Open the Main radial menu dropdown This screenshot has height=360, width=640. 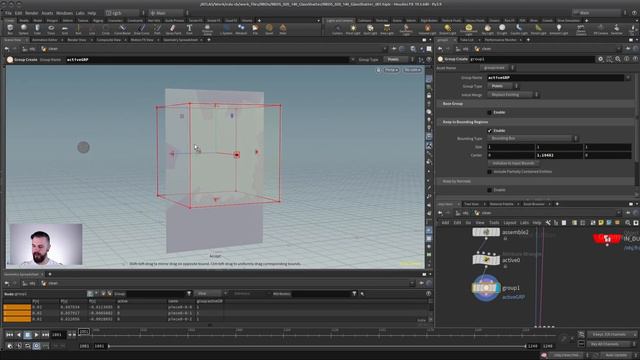[x=169, y=13]
